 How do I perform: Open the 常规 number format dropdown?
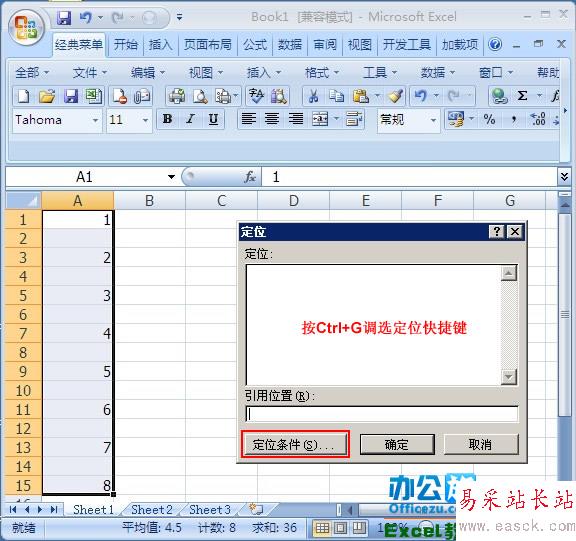[x=433, y=120]
